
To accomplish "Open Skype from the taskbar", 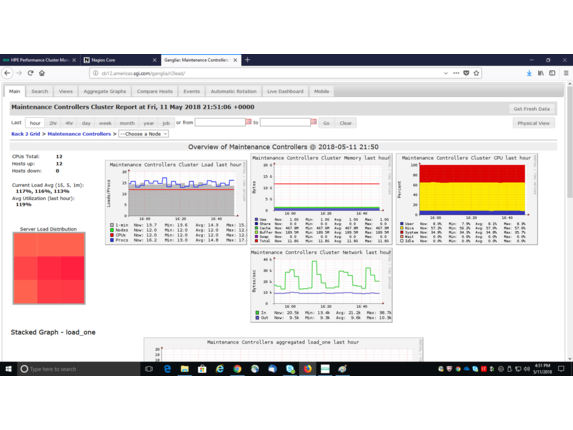I will point(290,369).
